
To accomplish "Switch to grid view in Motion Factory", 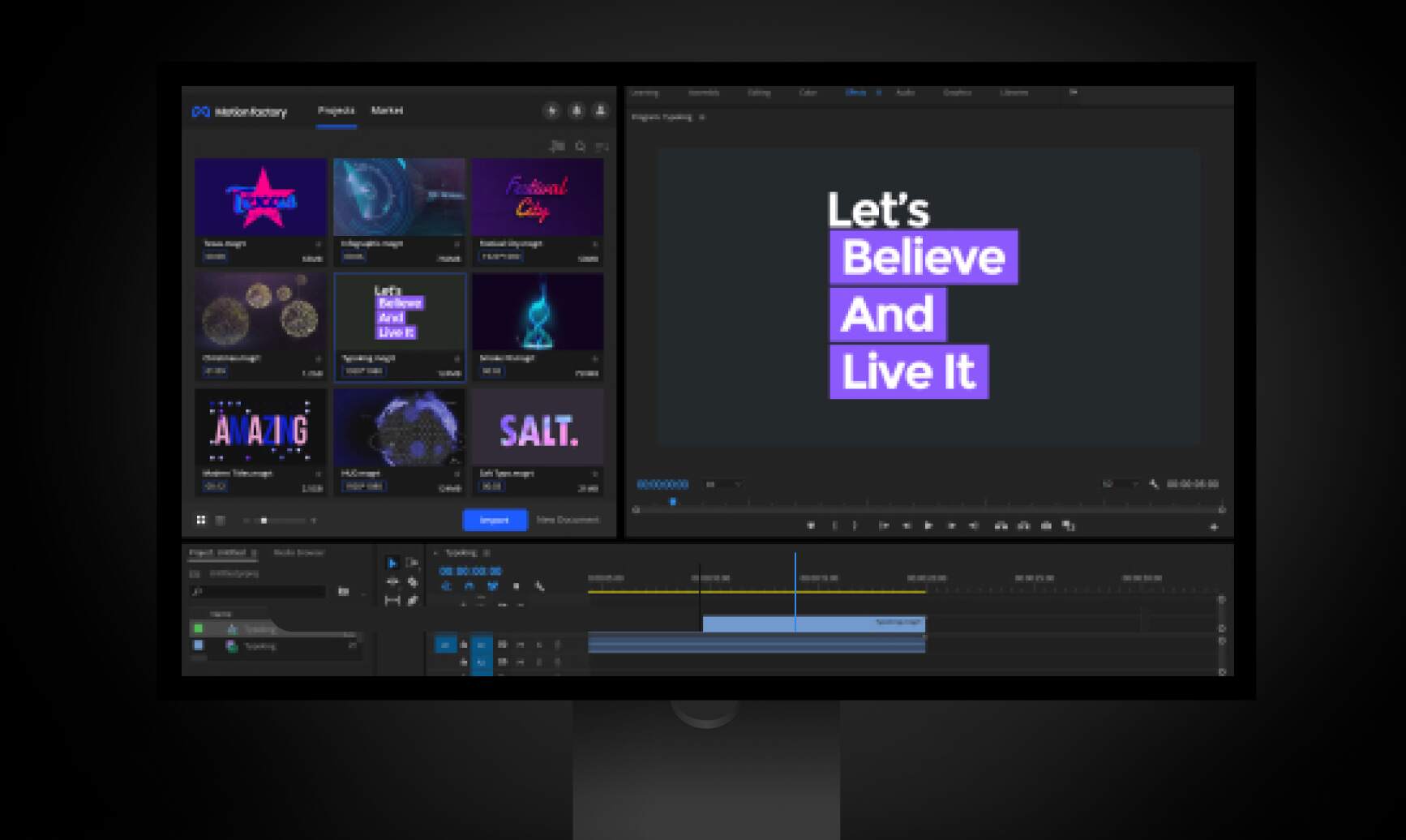I will click(201, 520).
